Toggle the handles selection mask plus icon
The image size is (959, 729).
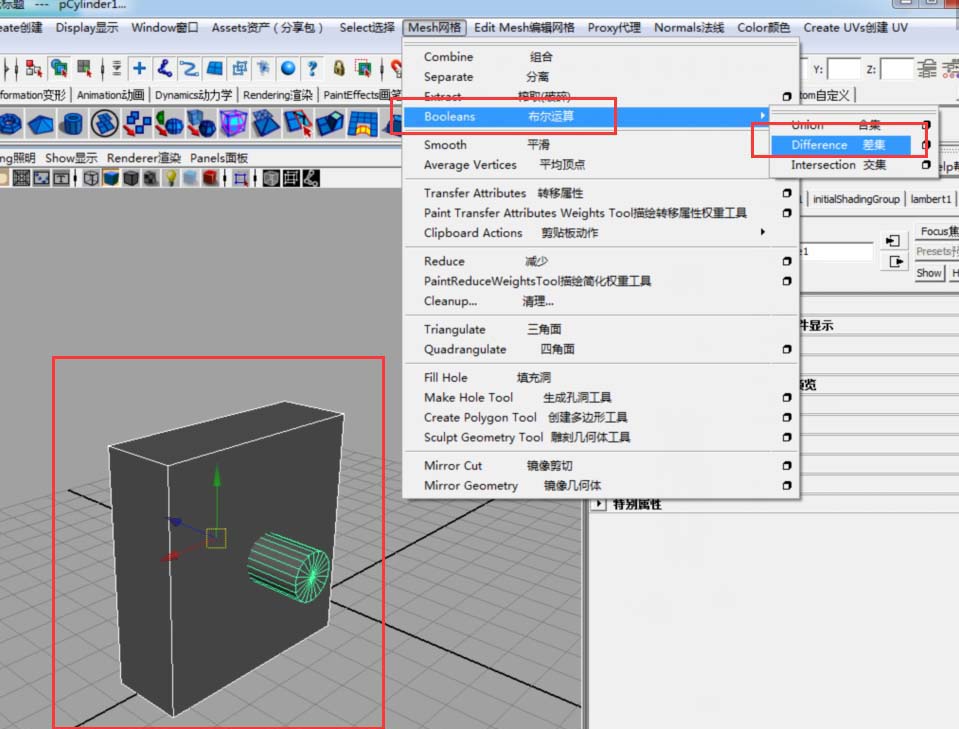click(x=139, y=68)
